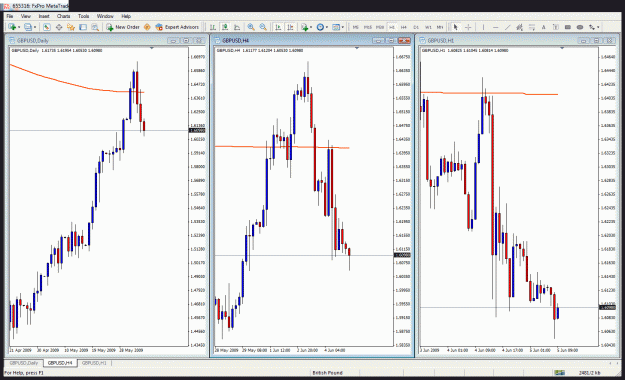Set timeframe to H1

392,27
